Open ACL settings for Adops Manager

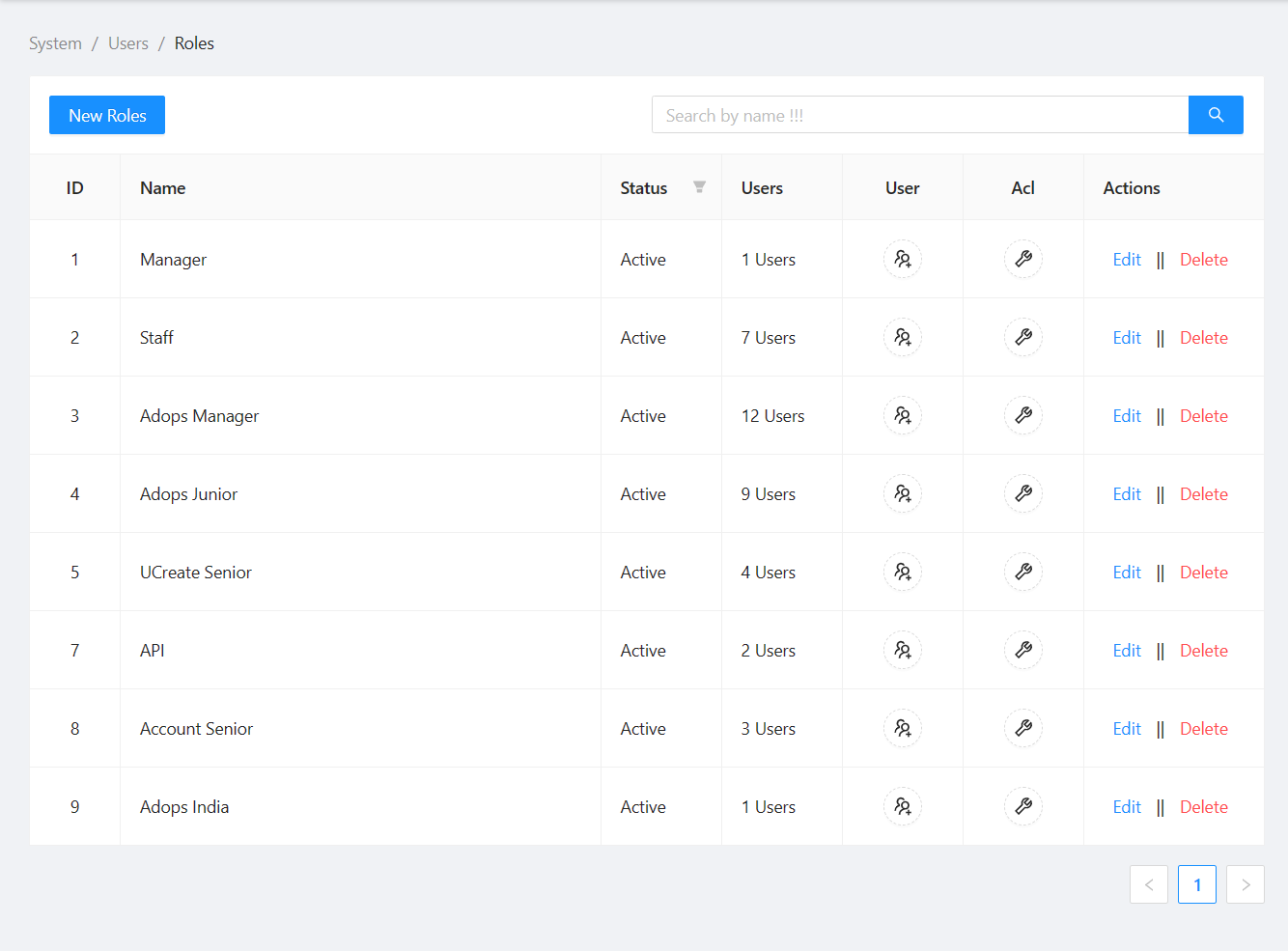(x=1023, y=415)
